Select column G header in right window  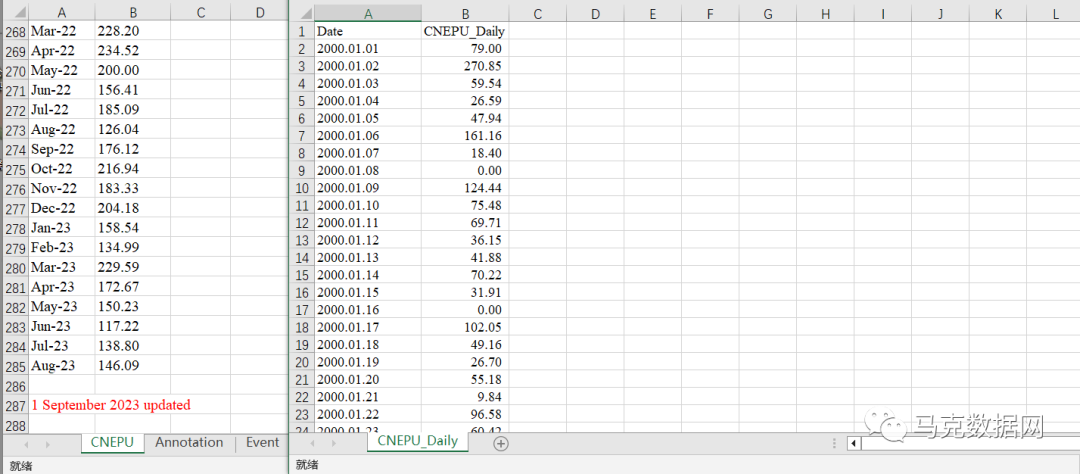[768, 13]
